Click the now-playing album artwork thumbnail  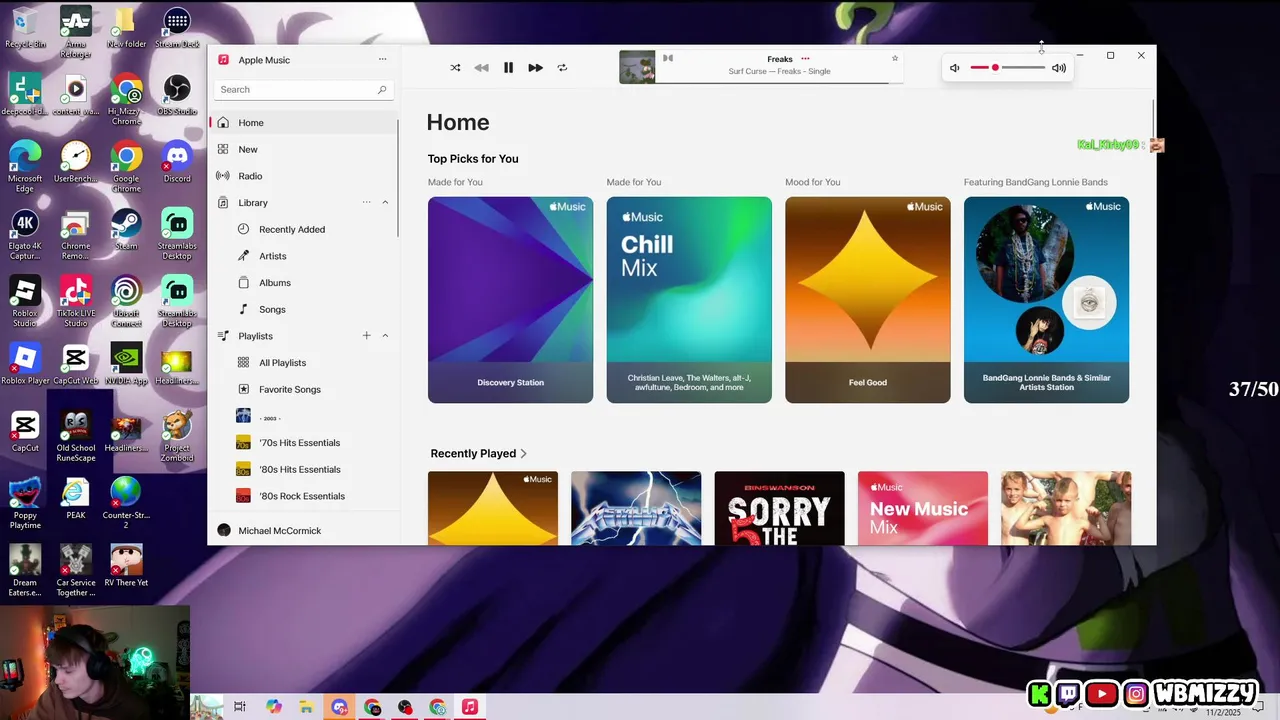pos(637,67)
